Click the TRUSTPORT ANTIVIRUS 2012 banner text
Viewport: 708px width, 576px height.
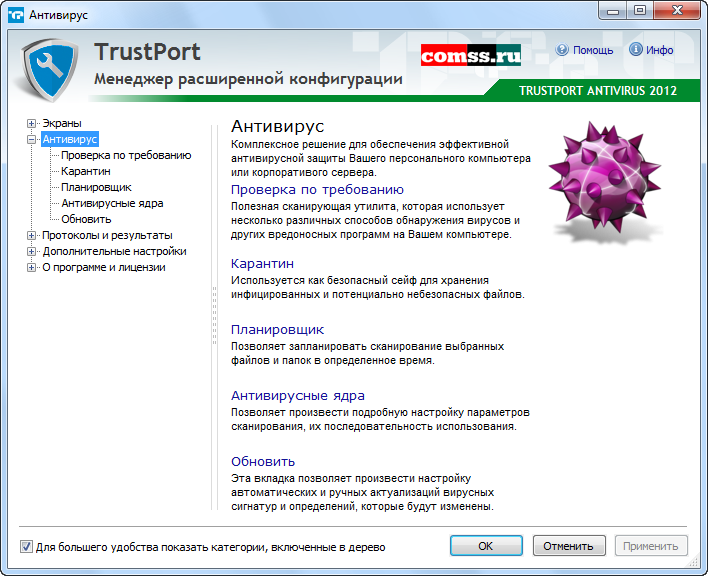click(598, 91)
